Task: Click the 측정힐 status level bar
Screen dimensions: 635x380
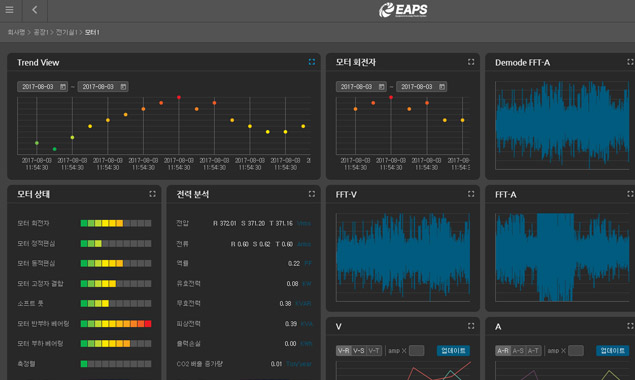Action: [116, 364]
